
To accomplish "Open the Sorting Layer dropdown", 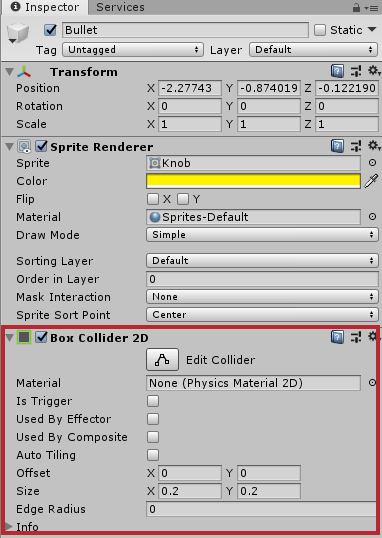I will tap(262, 260).
